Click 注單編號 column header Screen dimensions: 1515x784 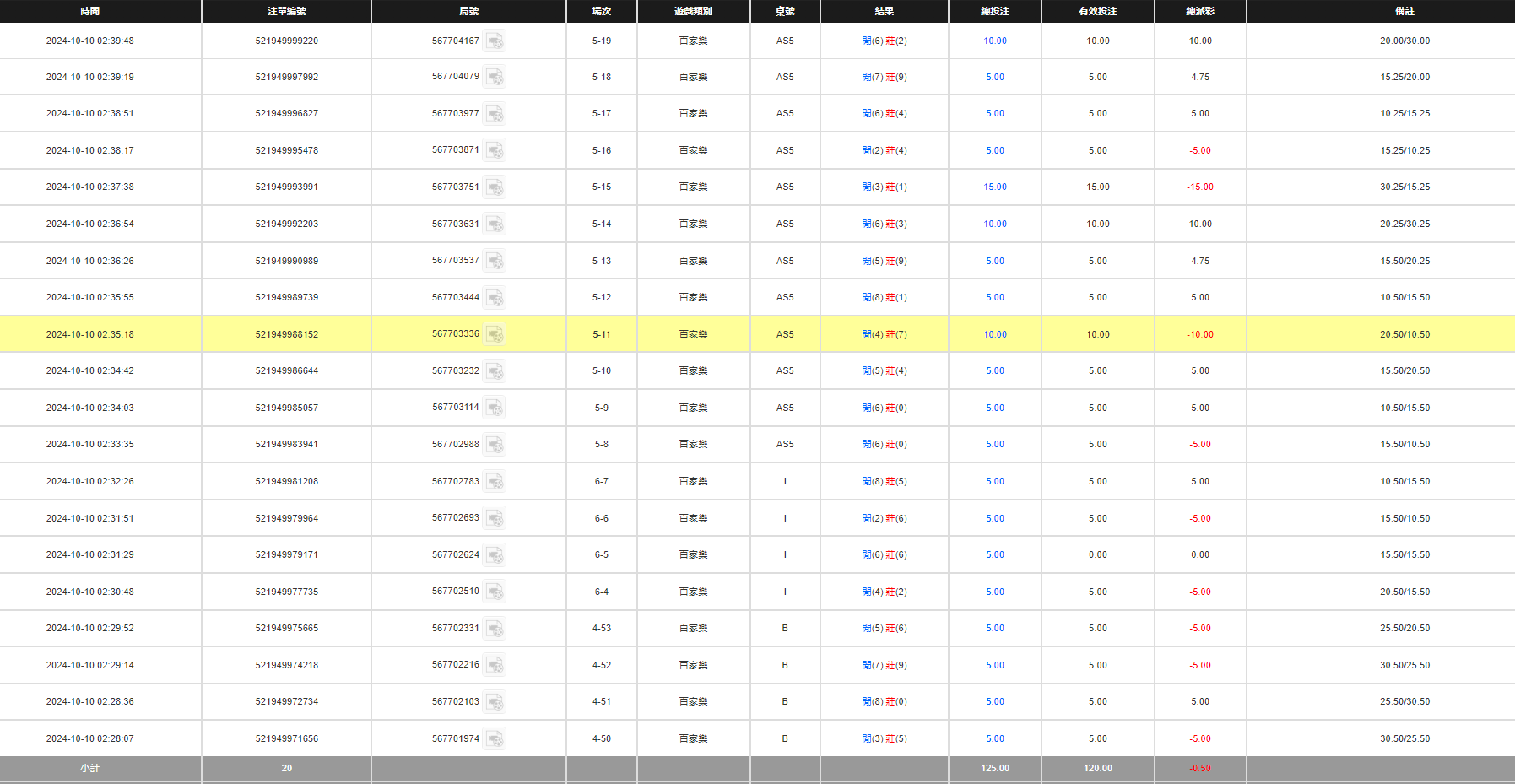coord(286,11)
